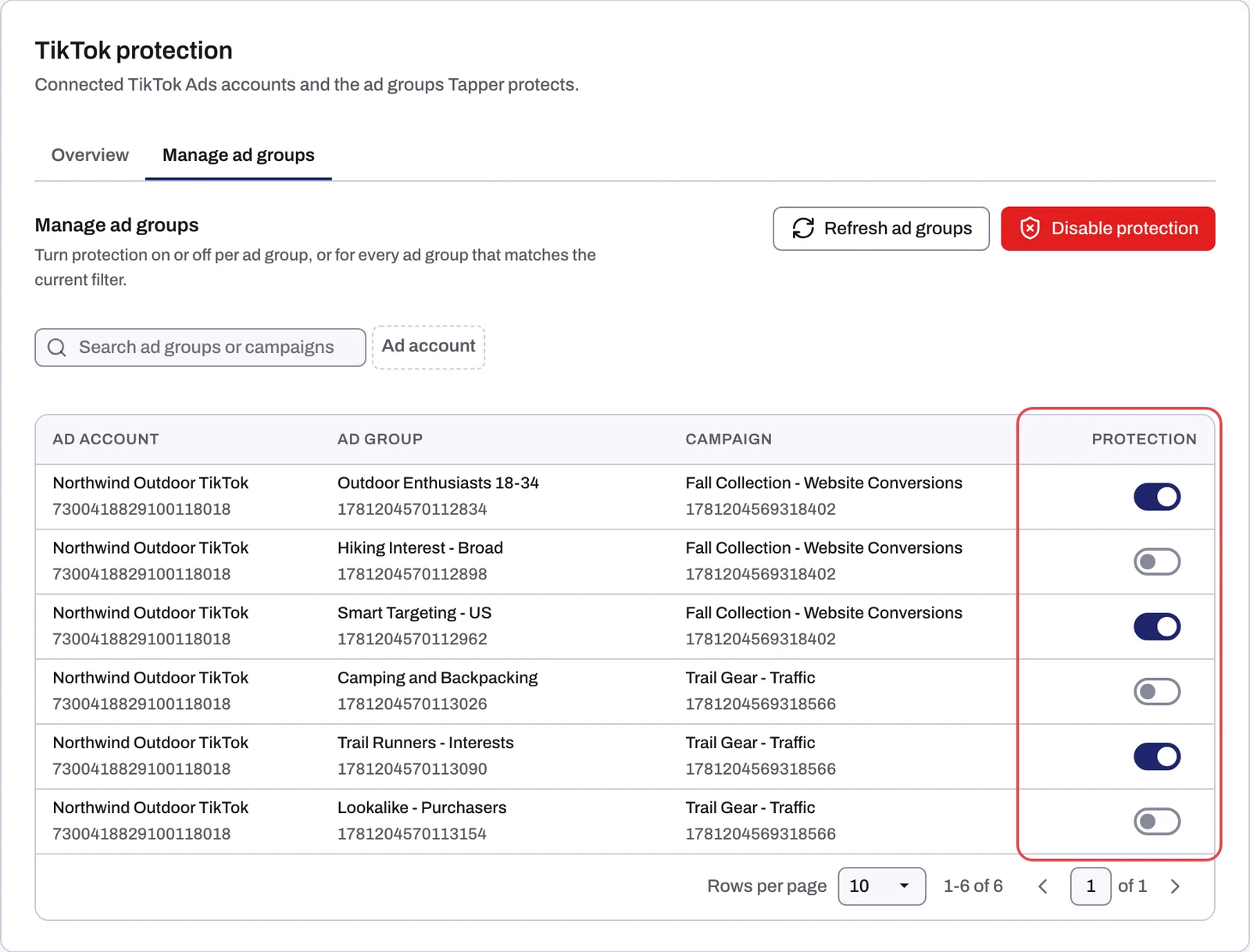Click the 1-6 of 6 range text
Viewport: 1250px width, 952px height.
pyautogui.click(x=973, y=886)
